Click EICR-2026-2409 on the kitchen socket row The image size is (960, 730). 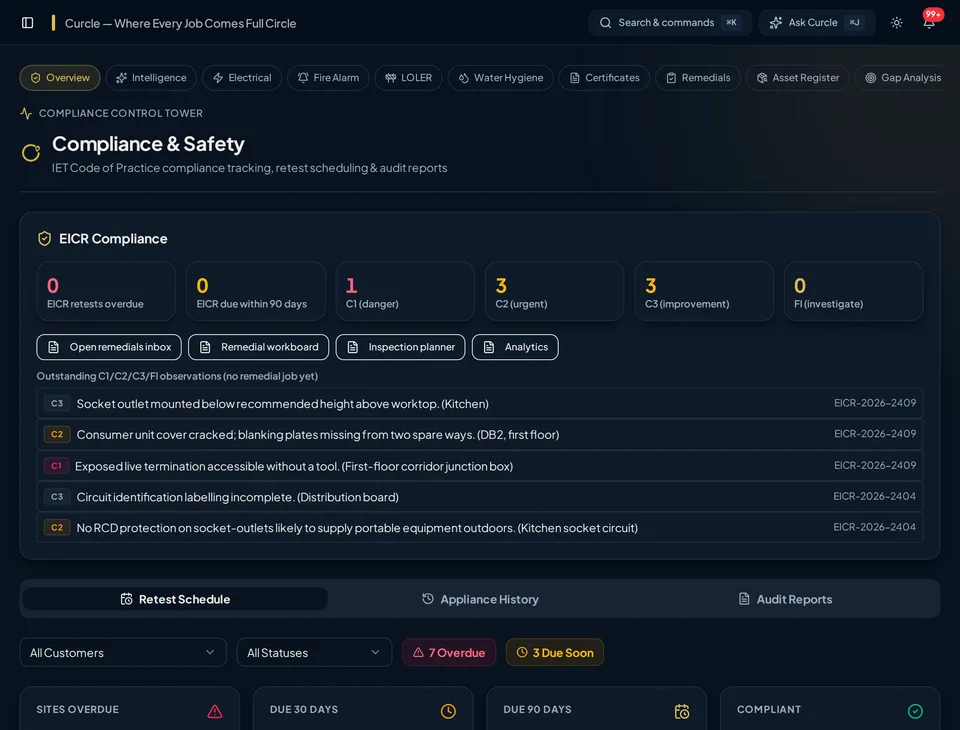coord(875,403)
